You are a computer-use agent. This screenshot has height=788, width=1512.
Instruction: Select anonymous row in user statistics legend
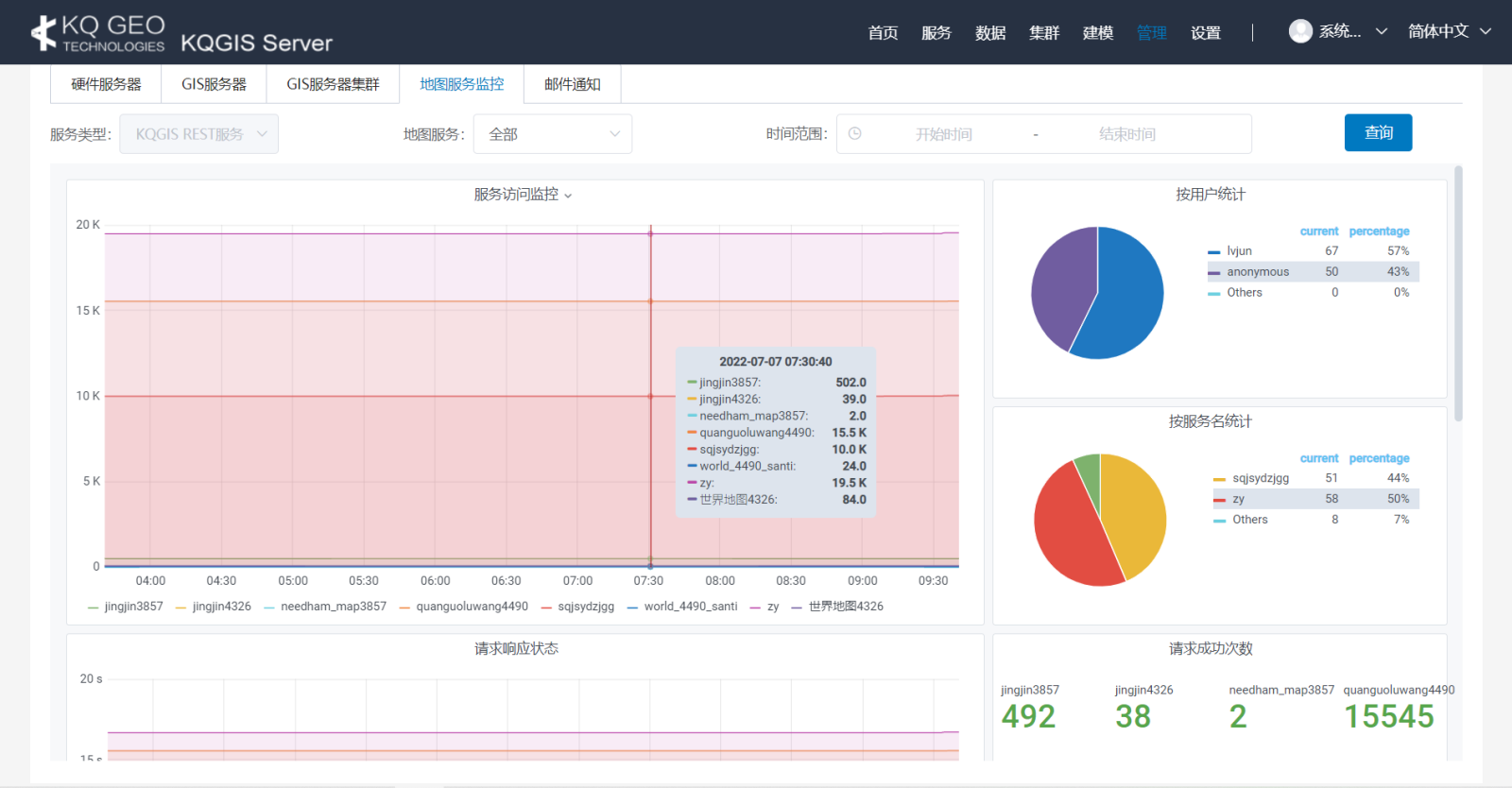1313,272
